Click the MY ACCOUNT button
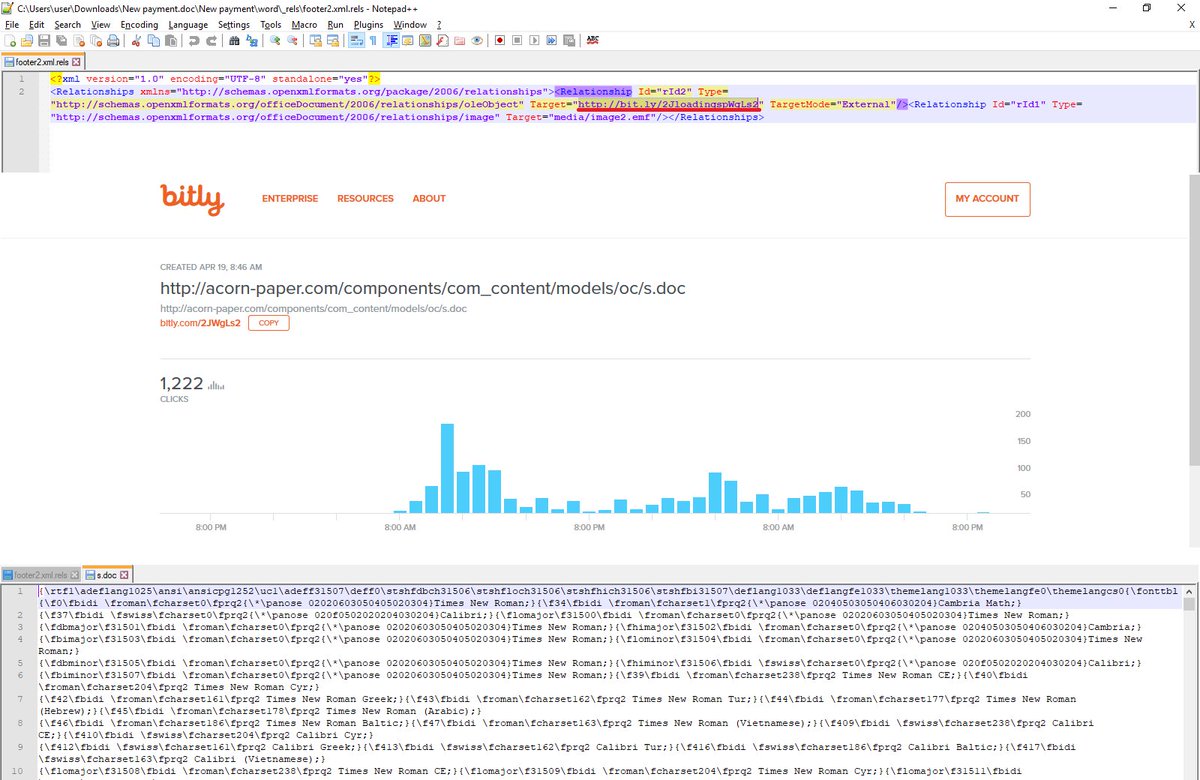1200x780 pixels. (987, 199)
